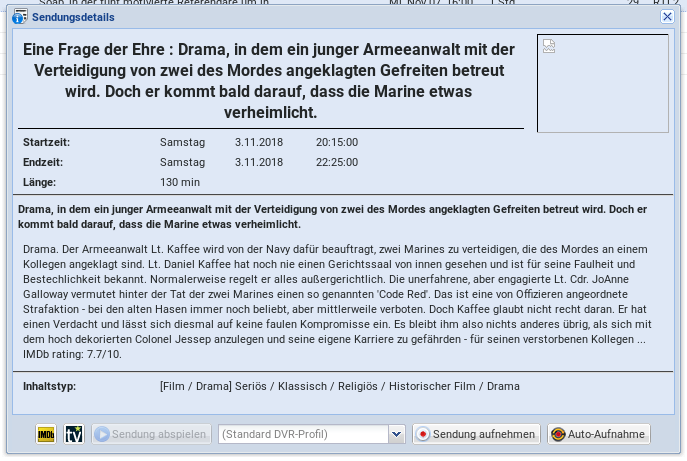Click the Inhaltstyp genre value text
687x461 pixels.
340,387
